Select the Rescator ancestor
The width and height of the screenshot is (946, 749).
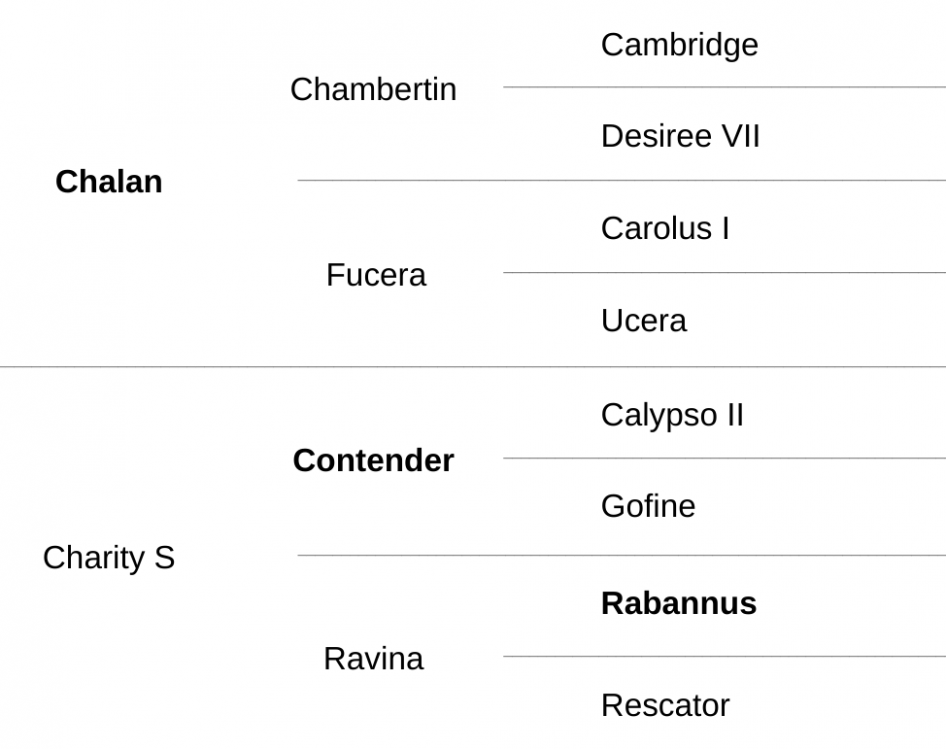[665, 705]
